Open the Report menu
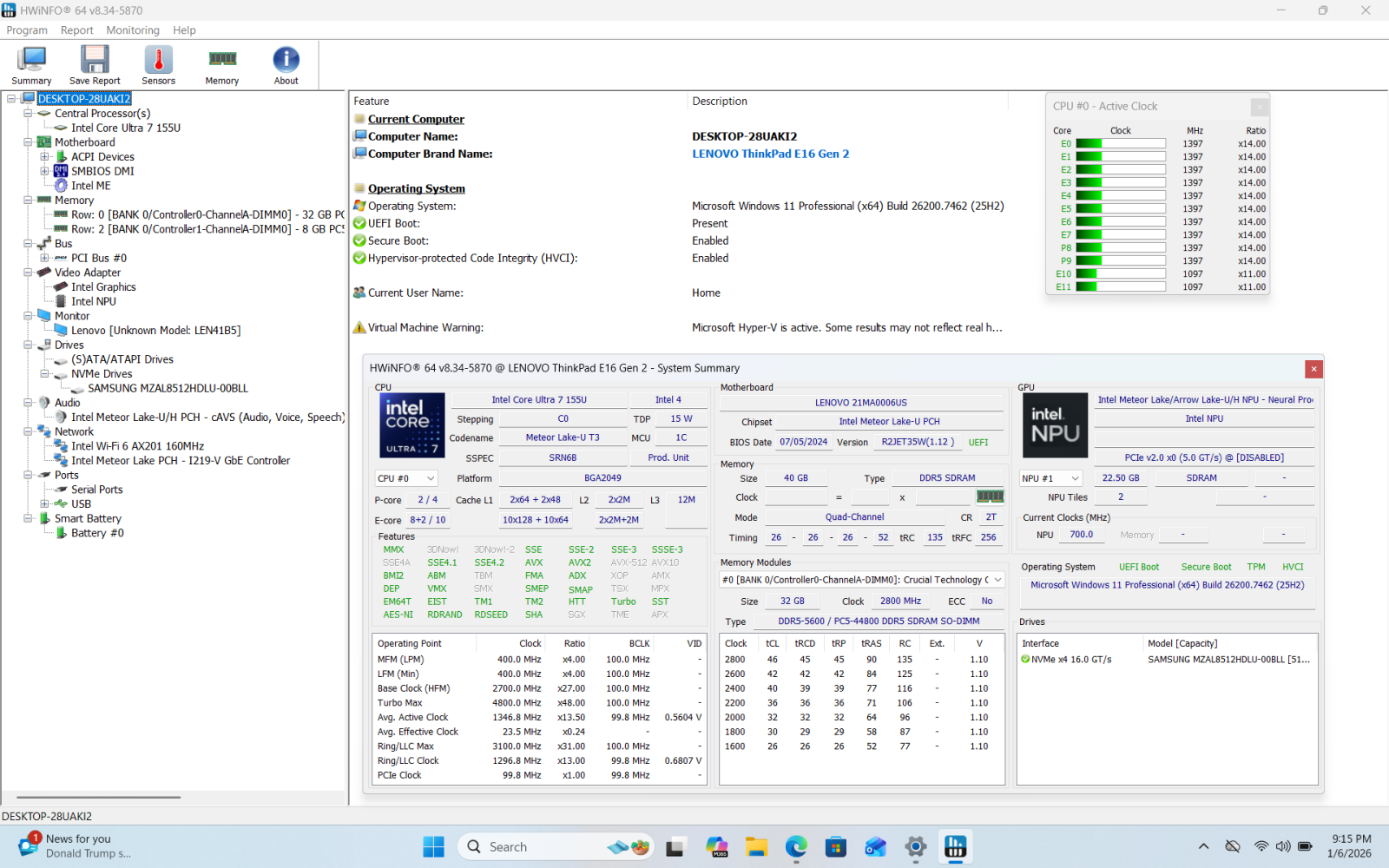This screenshot has width=1389, height=868. point(76,30)
